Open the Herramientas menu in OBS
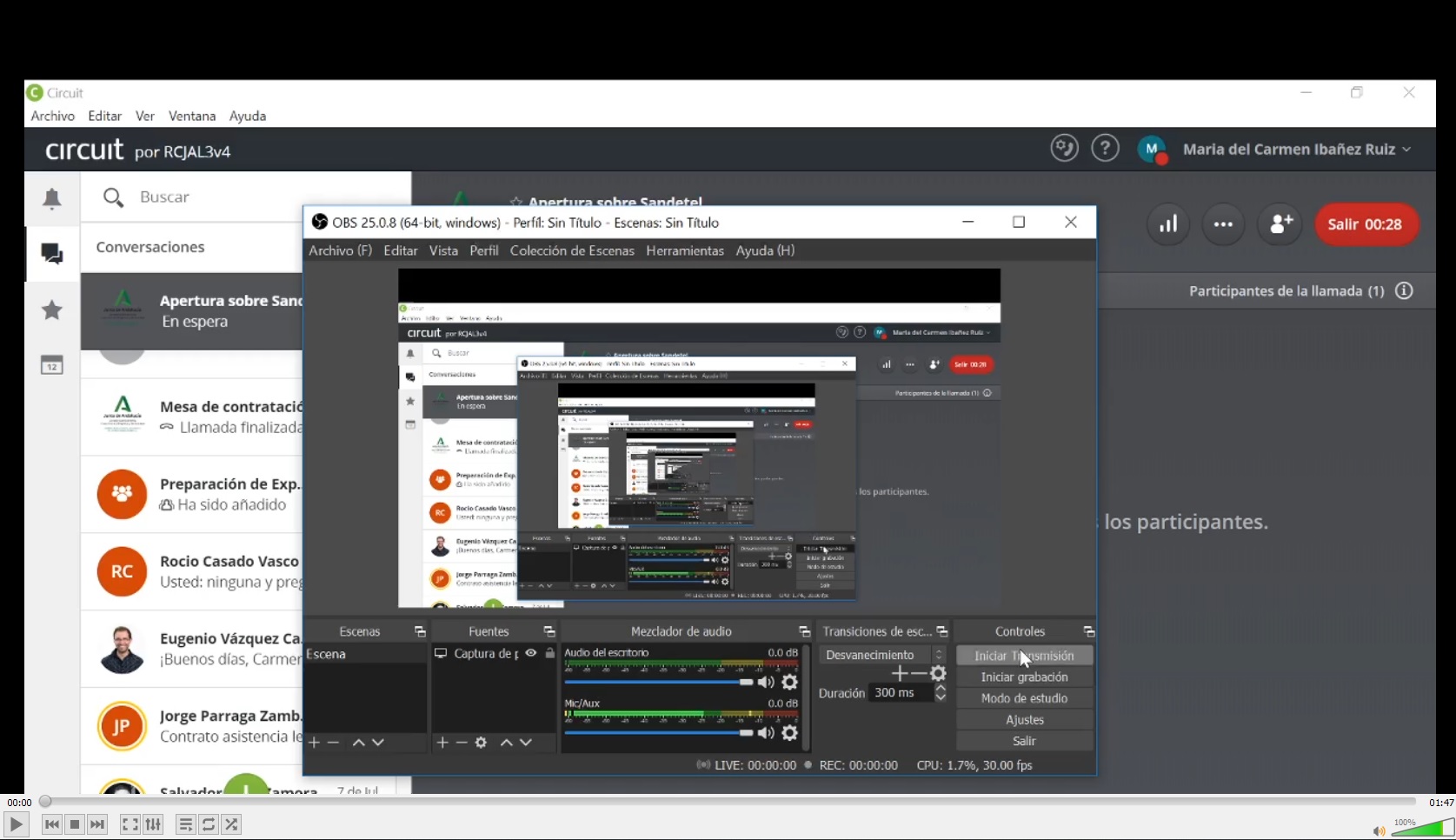Image resolution: width=1456 pixels, height=840 pixels. 684,250
